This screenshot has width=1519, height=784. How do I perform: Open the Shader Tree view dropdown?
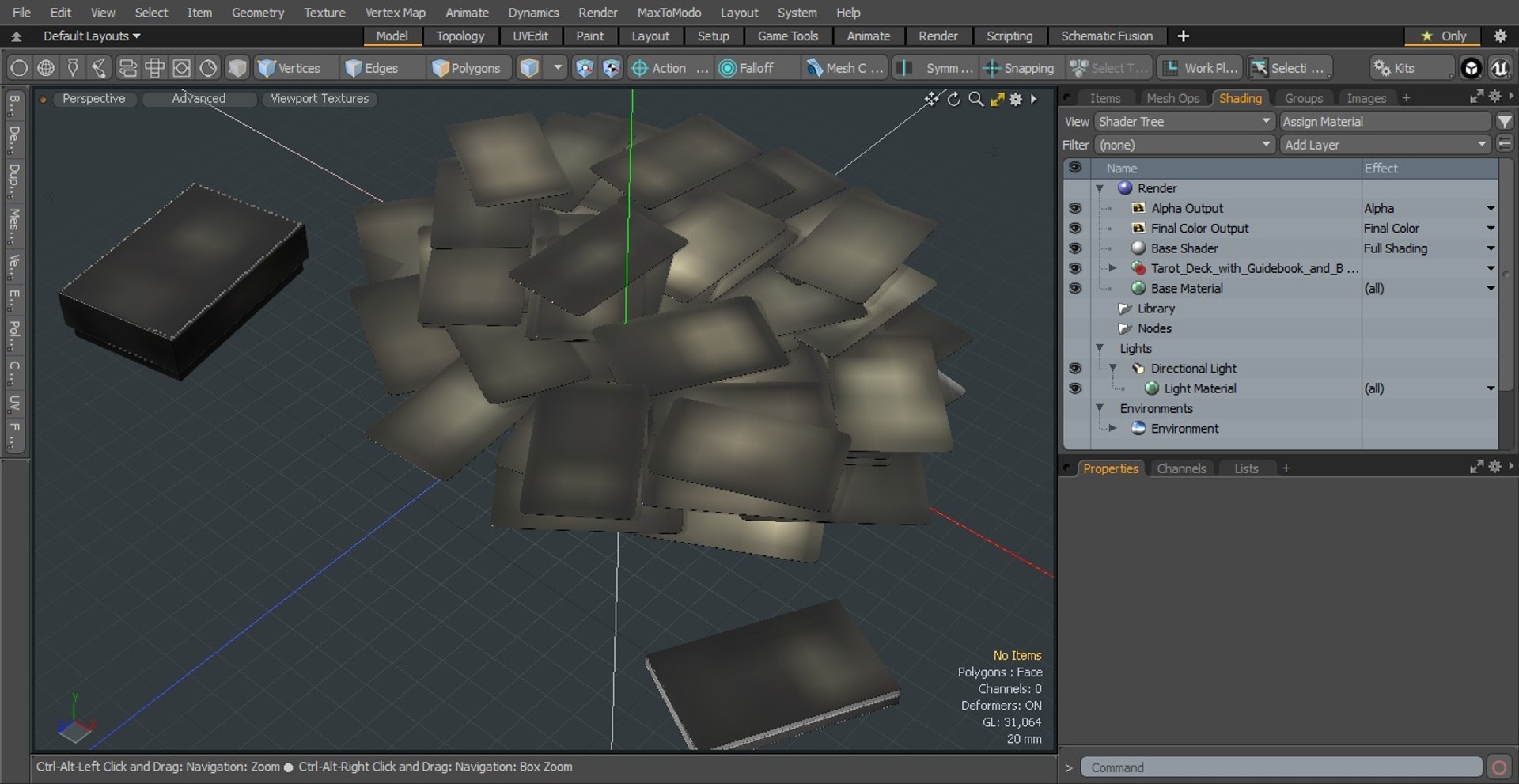[1184, 121]
